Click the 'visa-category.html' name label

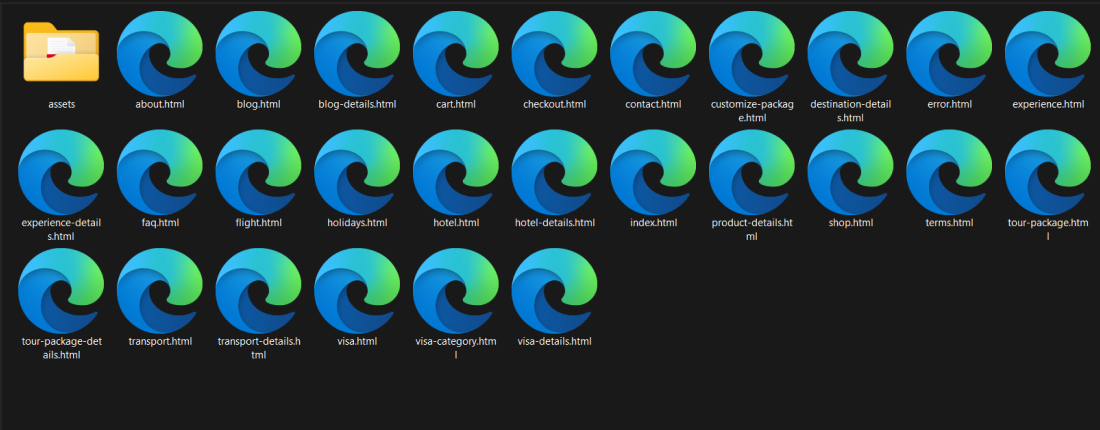point(456,348)
